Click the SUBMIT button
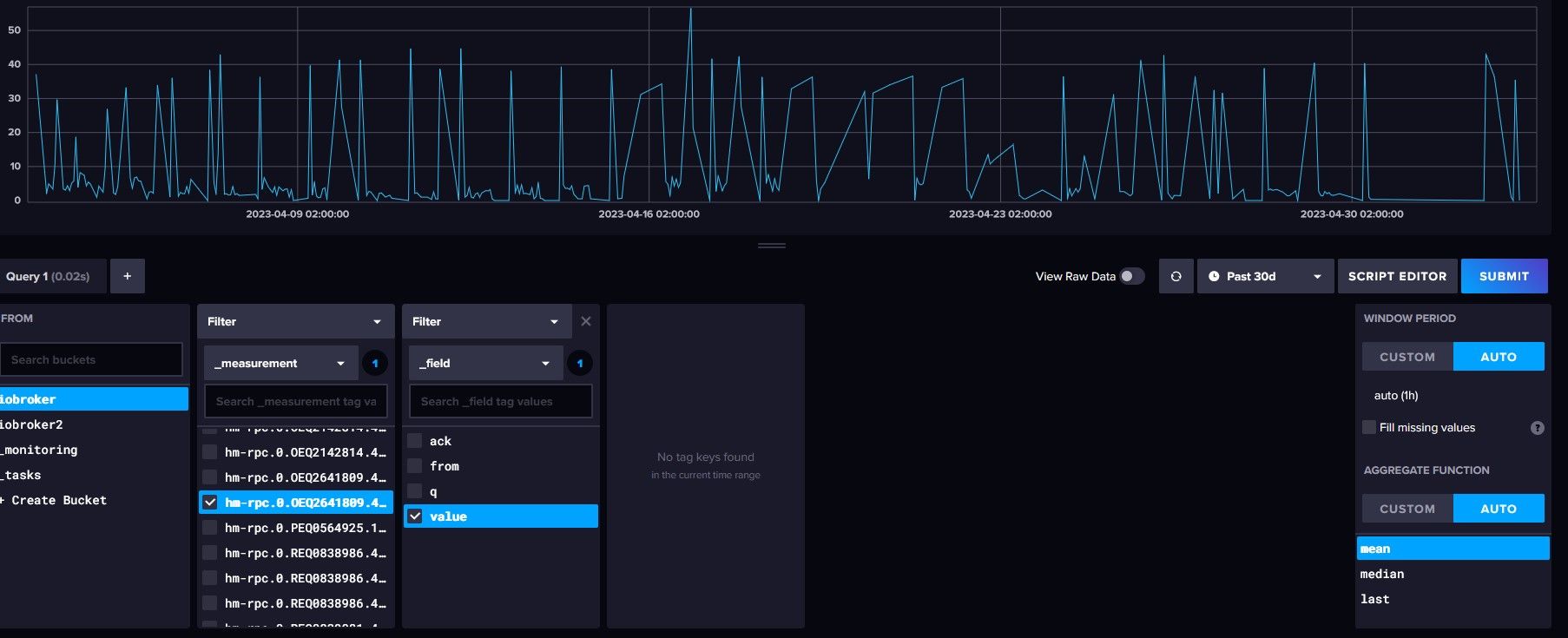Screen dimensions: 1568x638 pyautogui.click(x=1504, y=276)
